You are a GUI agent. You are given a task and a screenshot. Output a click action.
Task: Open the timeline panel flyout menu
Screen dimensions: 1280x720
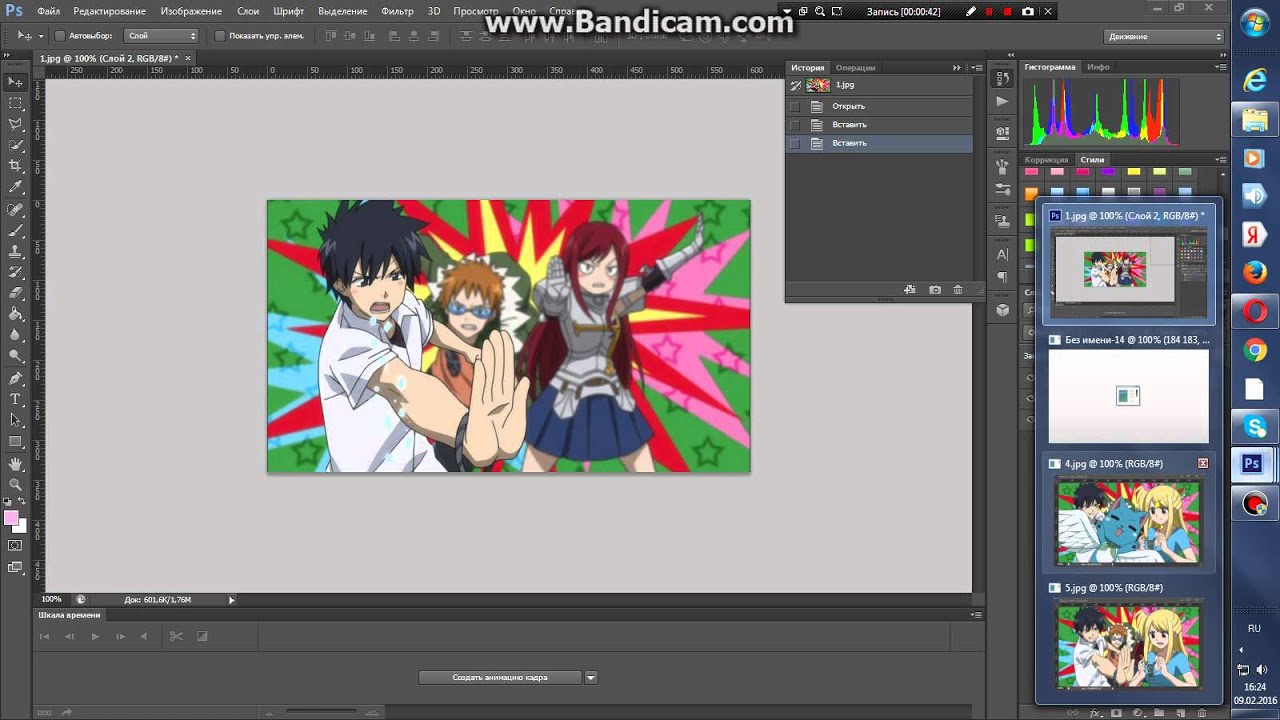(977, 615)
